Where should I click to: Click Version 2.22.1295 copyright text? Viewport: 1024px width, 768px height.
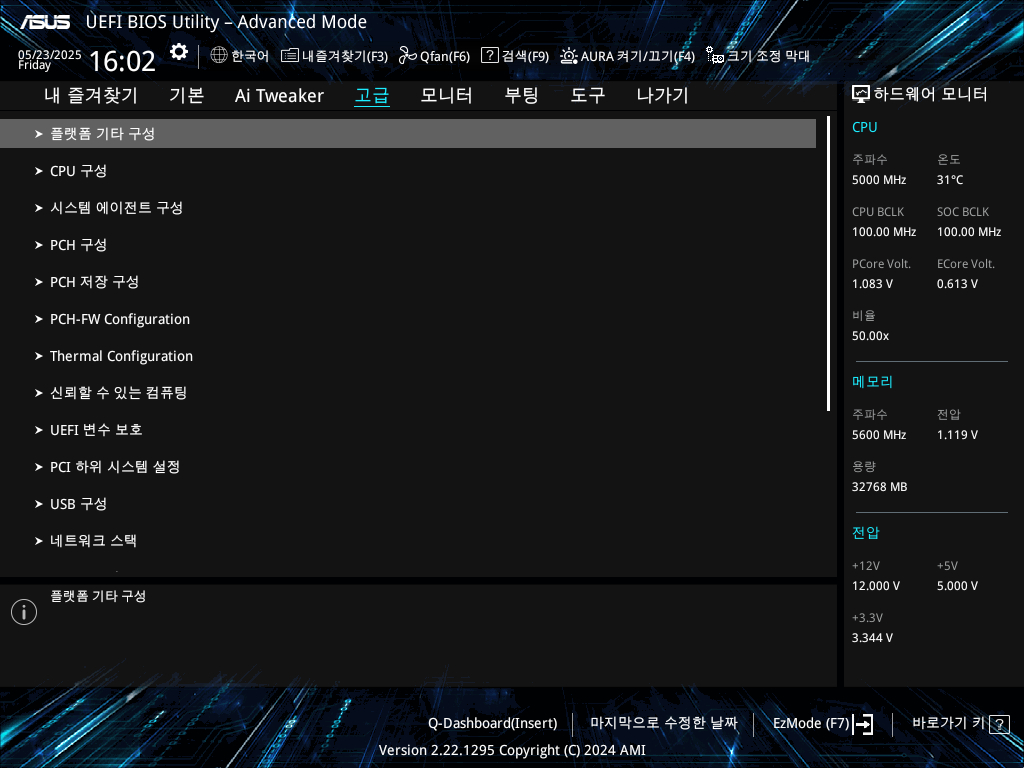tap(512, 750)
